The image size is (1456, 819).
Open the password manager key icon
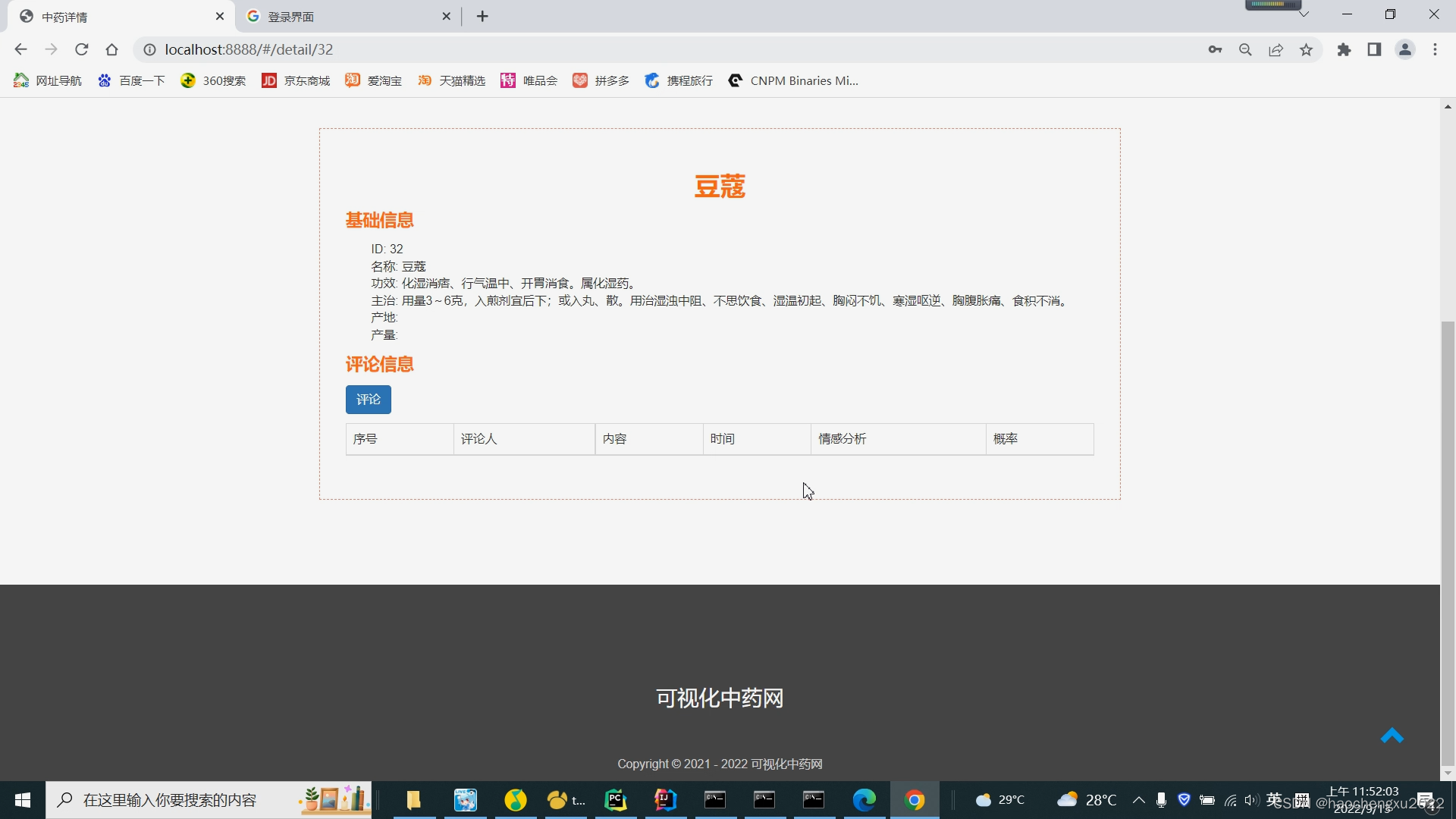point(1215,49)
